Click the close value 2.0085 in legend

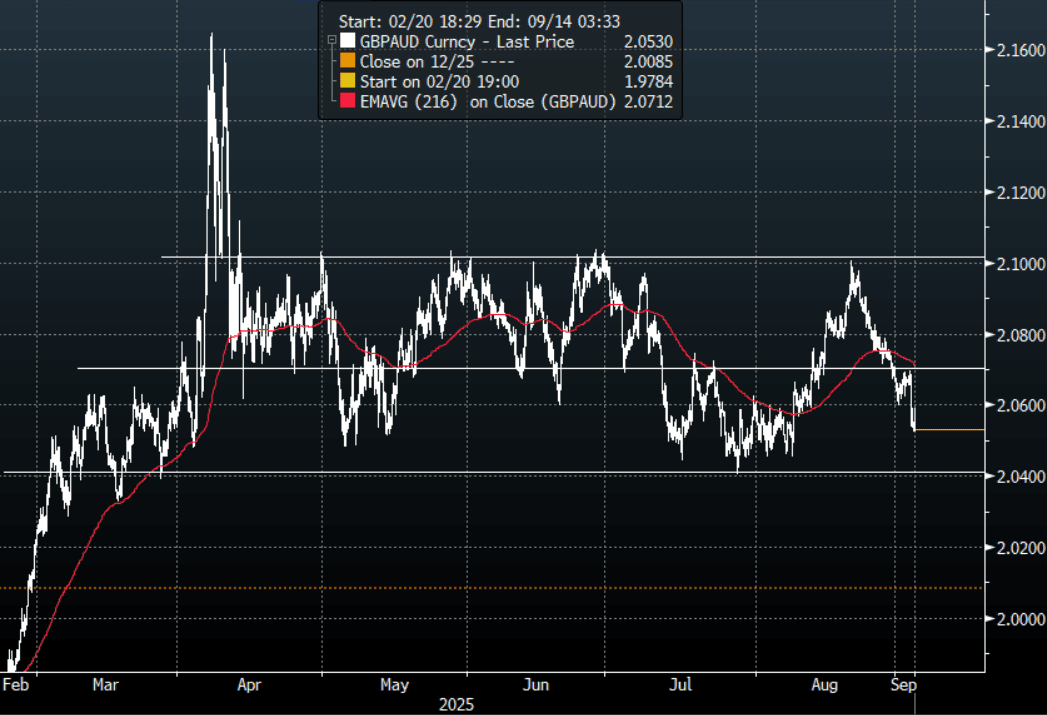648,61
